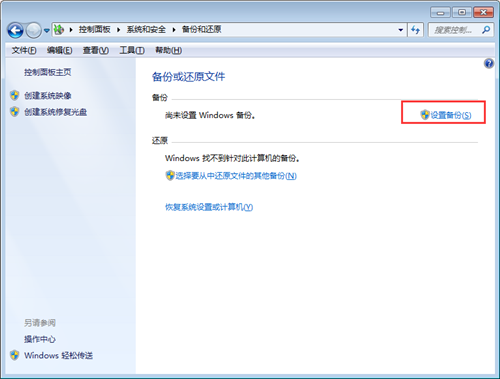
Task: Open the 文件(F) menu
Action: coord(24,50)
